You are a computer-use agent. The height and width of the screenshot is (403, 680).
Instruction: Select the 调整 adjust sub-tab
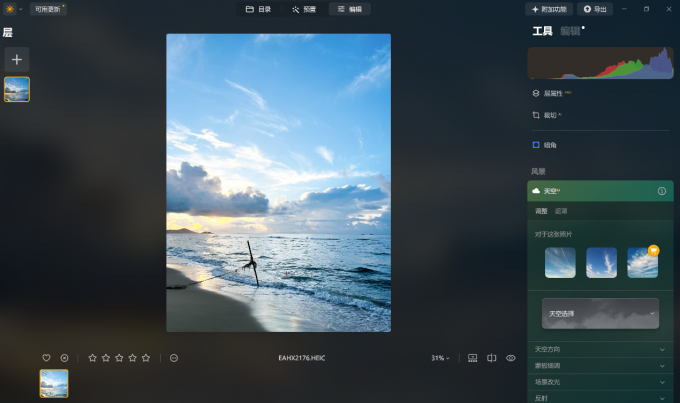click(541, 211)
